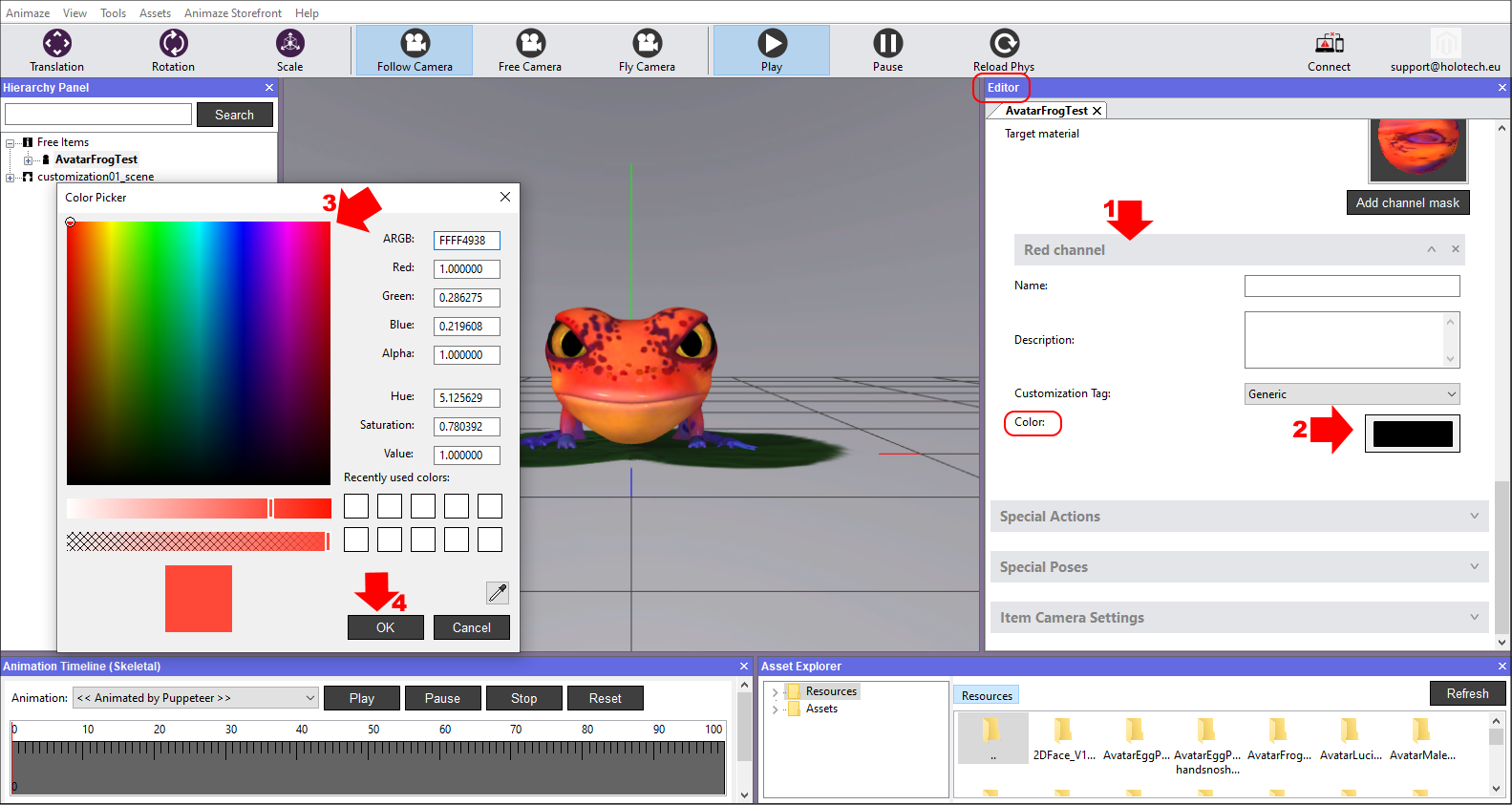Click the black Color swatch
The height and width of the screenshot is (805, 1512).
pos(1413,434)
